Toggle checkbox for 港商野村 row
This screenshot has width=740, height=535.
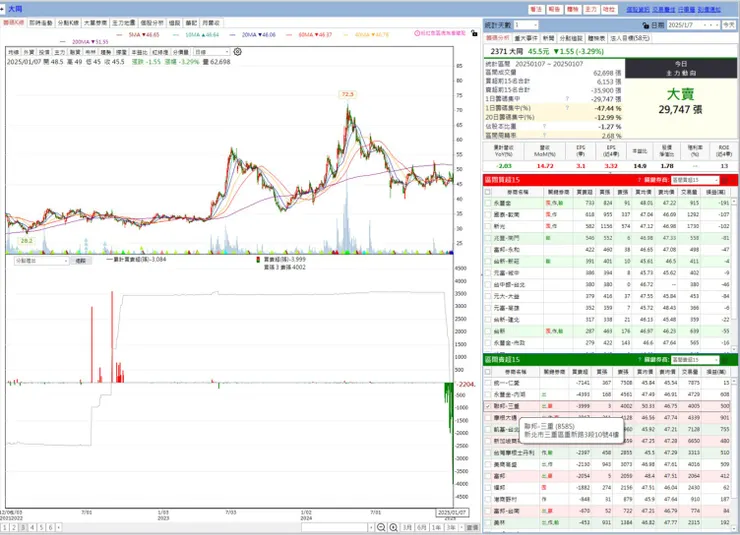(x=488, y=499)
